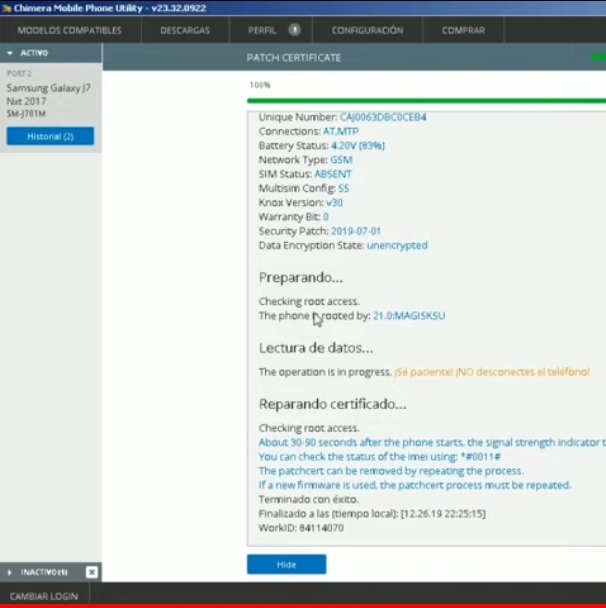Click Connections value AT,MTP
Screen dimensions: 606x608
point(341,131)
